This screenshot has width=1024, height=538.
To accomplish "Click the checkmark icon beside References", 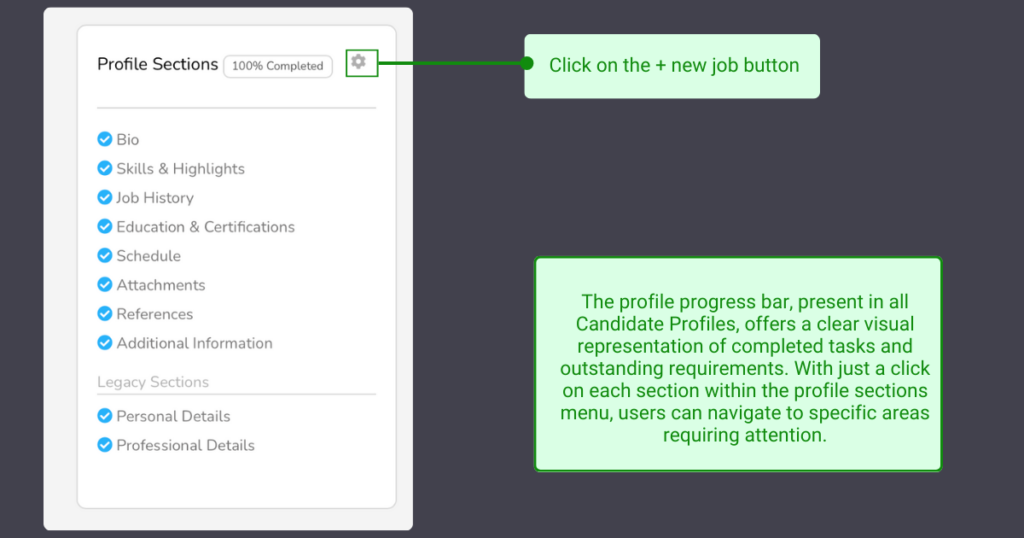I will [x=104, y=313].
